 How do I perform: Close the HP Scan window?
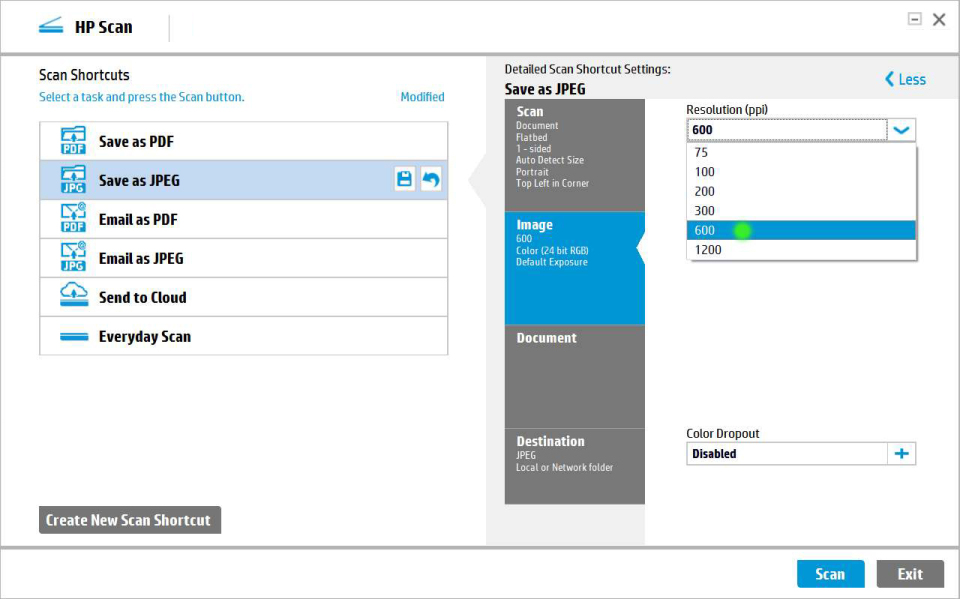click(939, 20)
